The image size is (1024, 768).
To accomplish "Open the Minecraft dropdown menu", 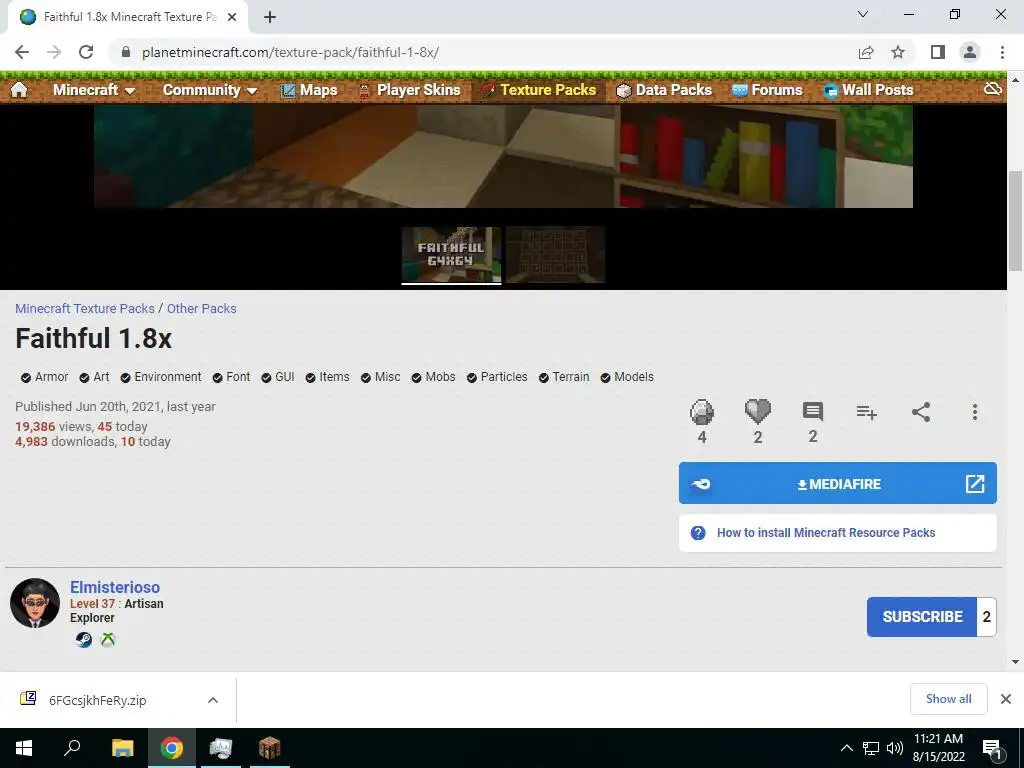I will (x=94, y=90).
